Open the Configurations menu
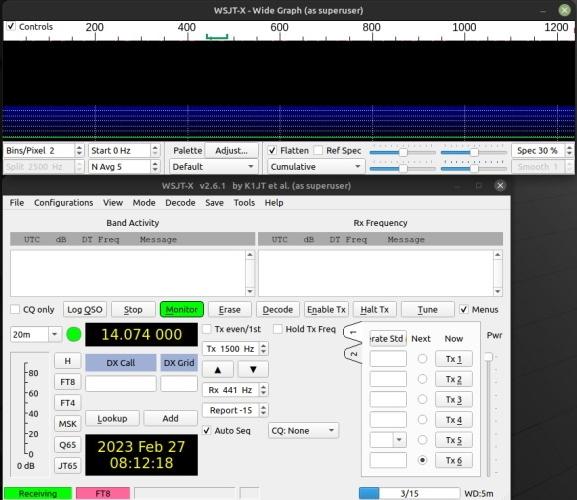Screen dimensions: 577x500 (64, 203)
